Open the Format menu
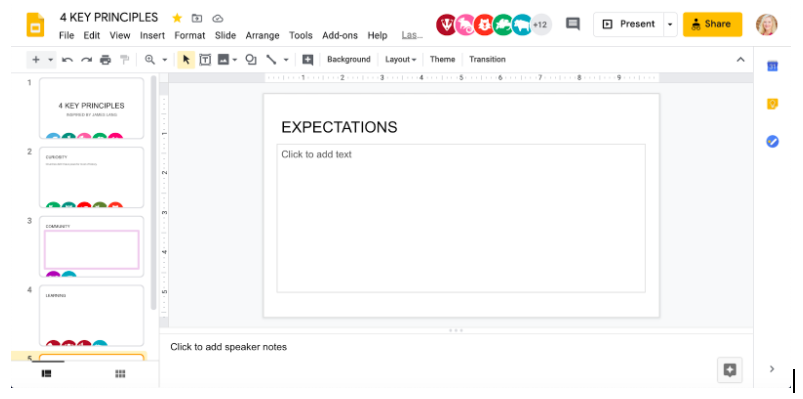 tap(189, 35)
